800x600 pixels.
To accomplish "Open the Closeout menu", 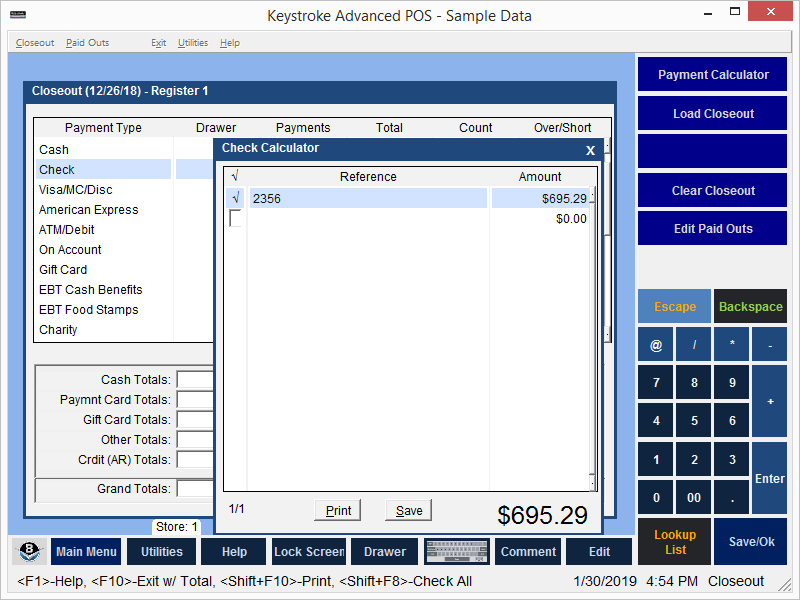I will click(35, 43).
